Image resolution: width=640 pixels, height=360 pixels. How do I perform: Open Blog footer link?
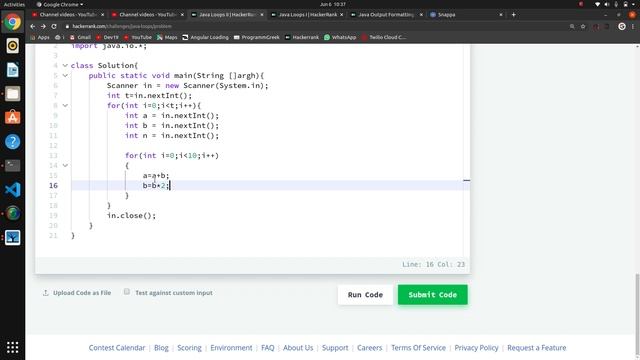(x=161, y=348)
